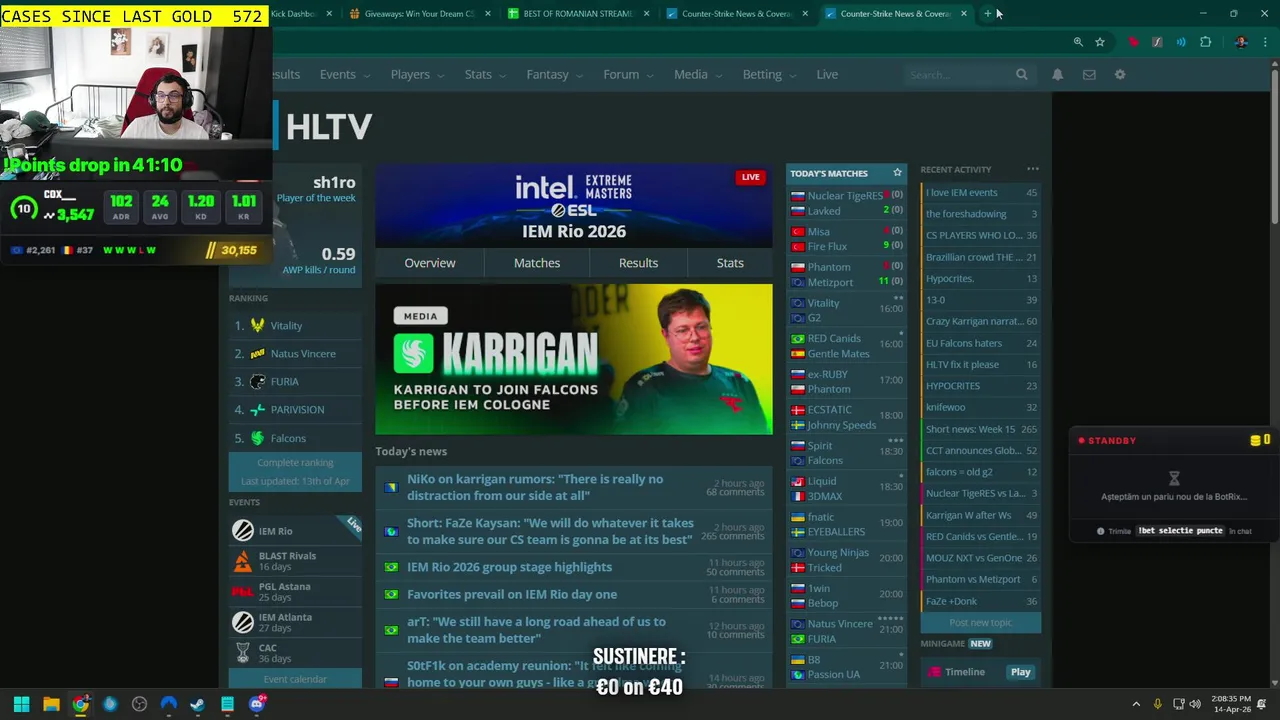This screenshot has width=1280, height=720.
Task: Open 'I love IEM events' forum thread
Action: coord(980,192)
